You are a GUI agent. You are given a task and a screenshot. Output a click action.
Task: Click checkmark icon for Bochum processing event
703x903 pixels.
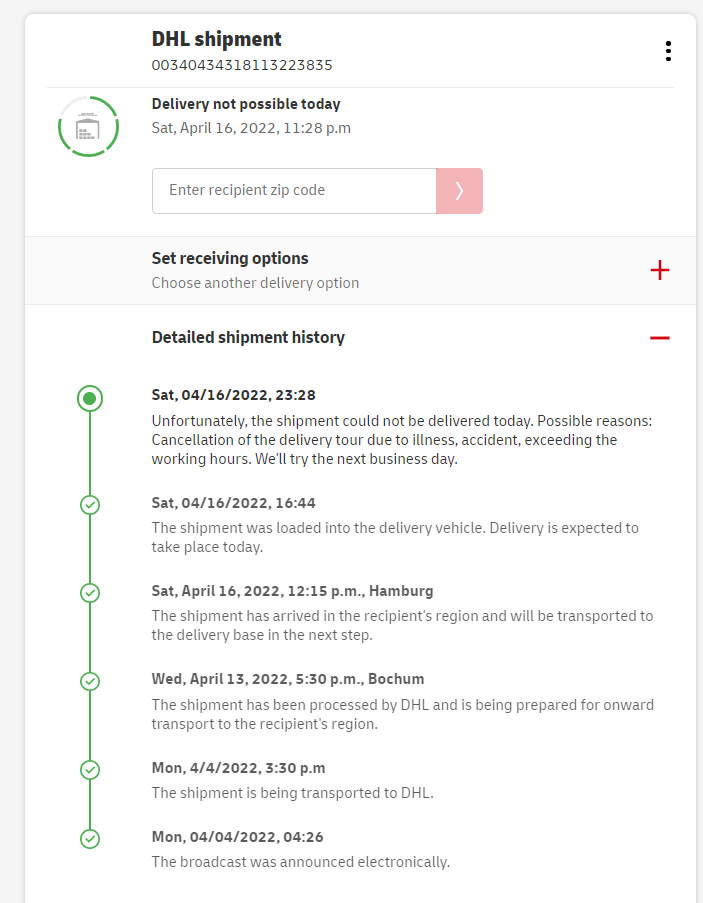pyautogui.click(x=90, y=681)
